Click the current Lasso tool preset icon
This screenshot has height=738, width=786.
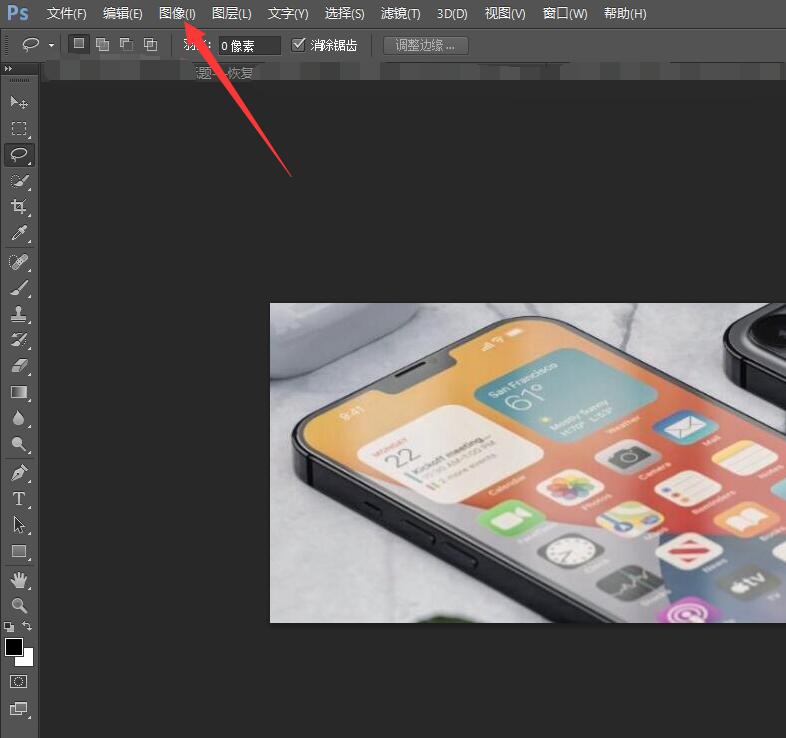click(x=31, y=45)
